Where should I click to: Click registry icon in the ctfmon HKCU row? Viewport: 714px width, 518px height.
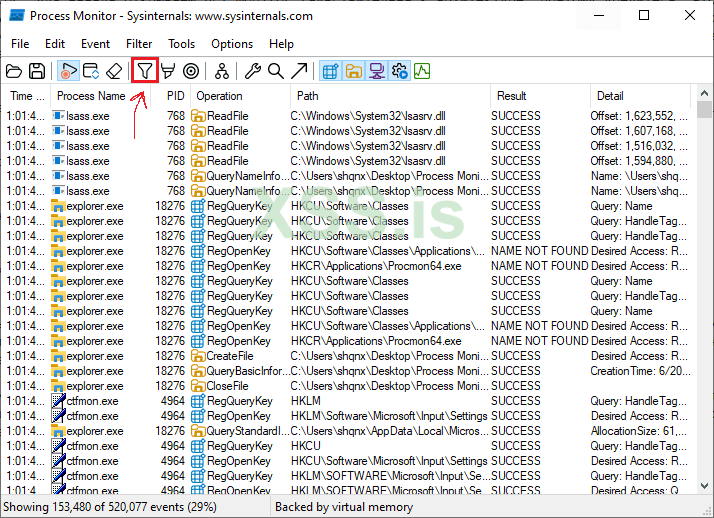pyautogui.click(x=198, y=446)
